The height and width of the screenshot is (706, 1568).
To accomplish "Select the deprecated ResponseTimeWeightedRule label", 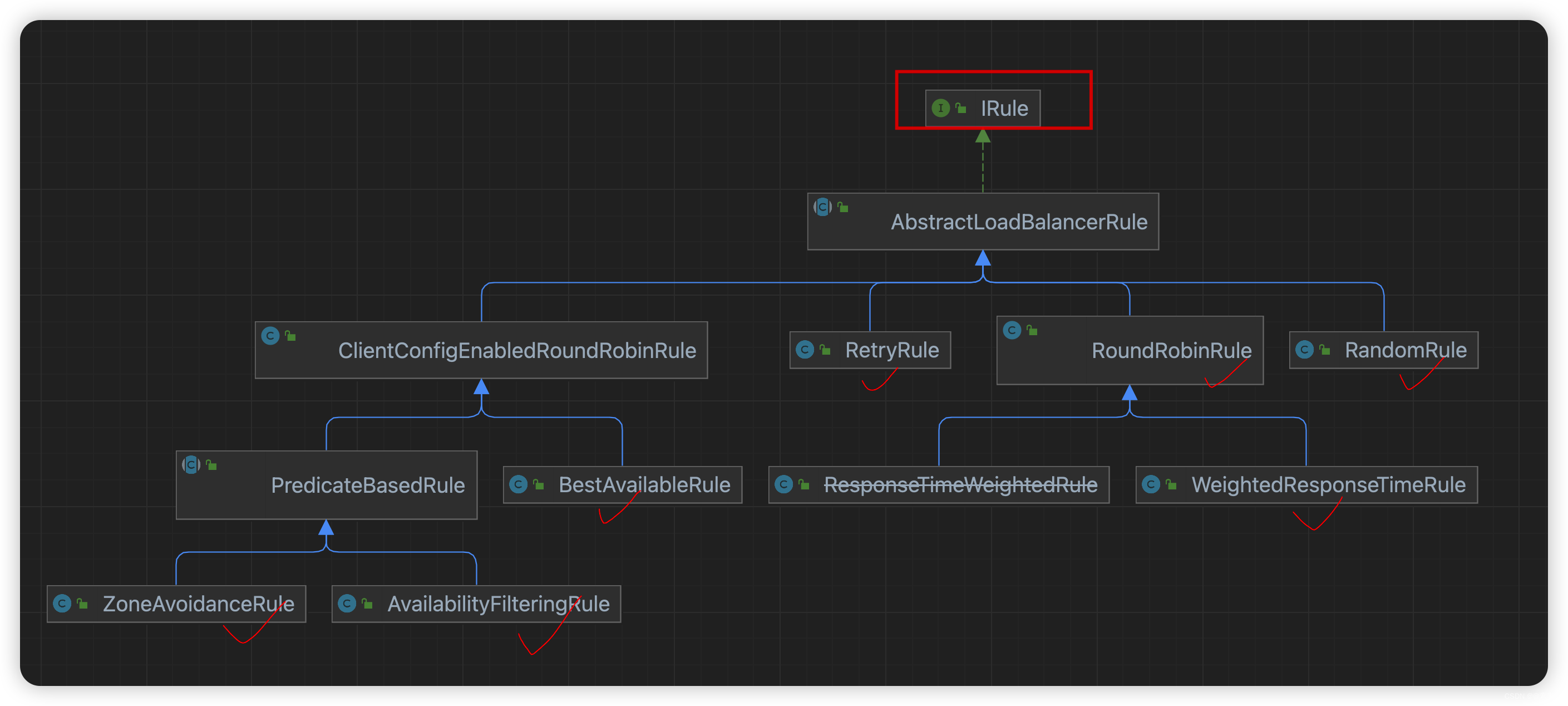I will tap(960, 485).
